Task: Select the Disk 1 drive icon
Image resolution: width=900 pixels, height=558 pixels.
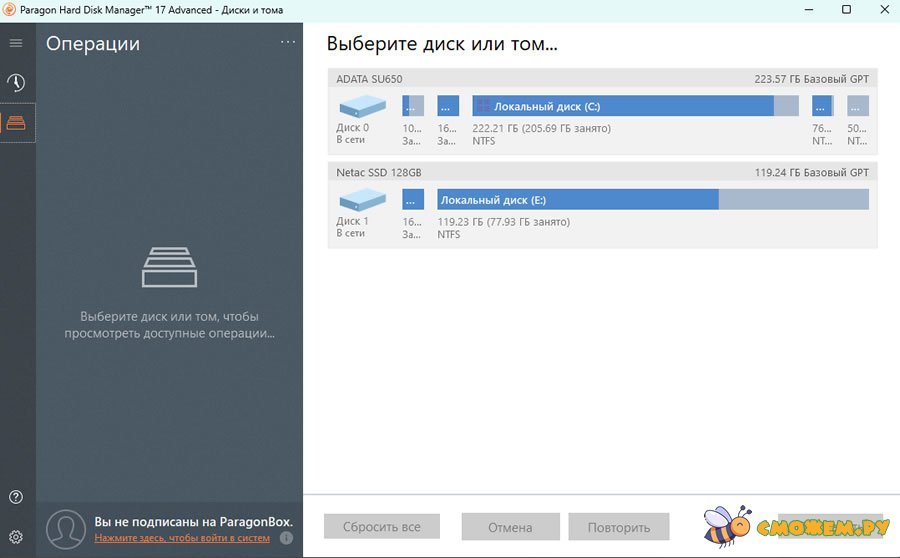Action: tap(361, 200)
